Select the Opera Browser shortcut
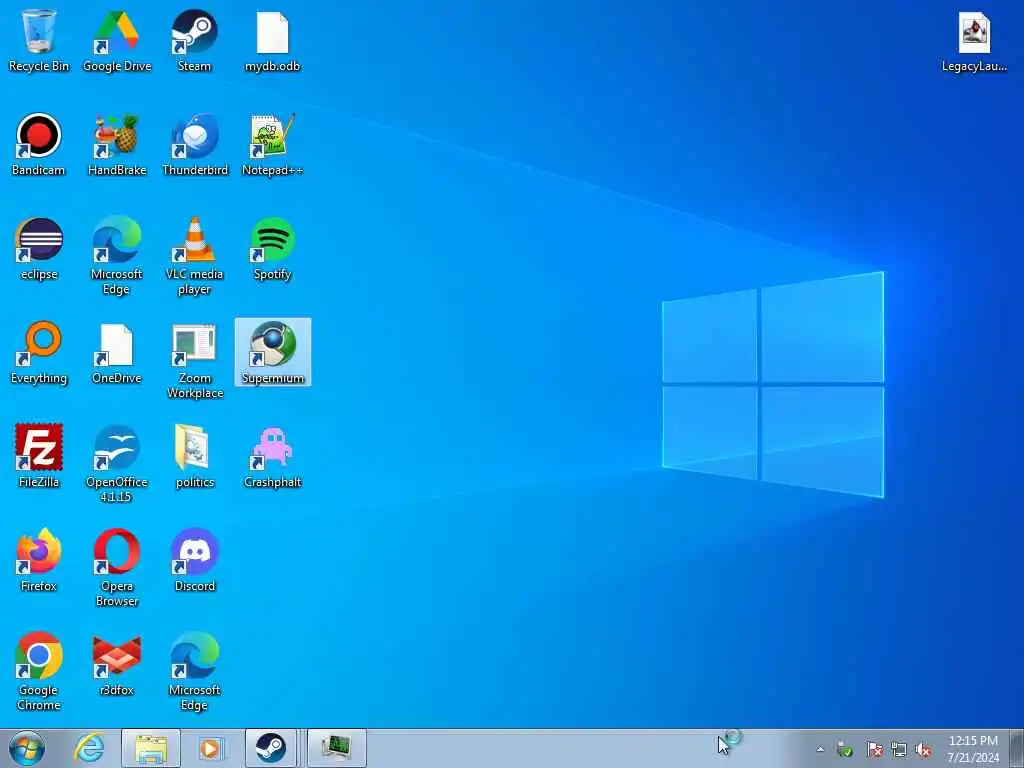This screenshot has height=768, width=1024. pyautogui.click(x=117, y=567)
